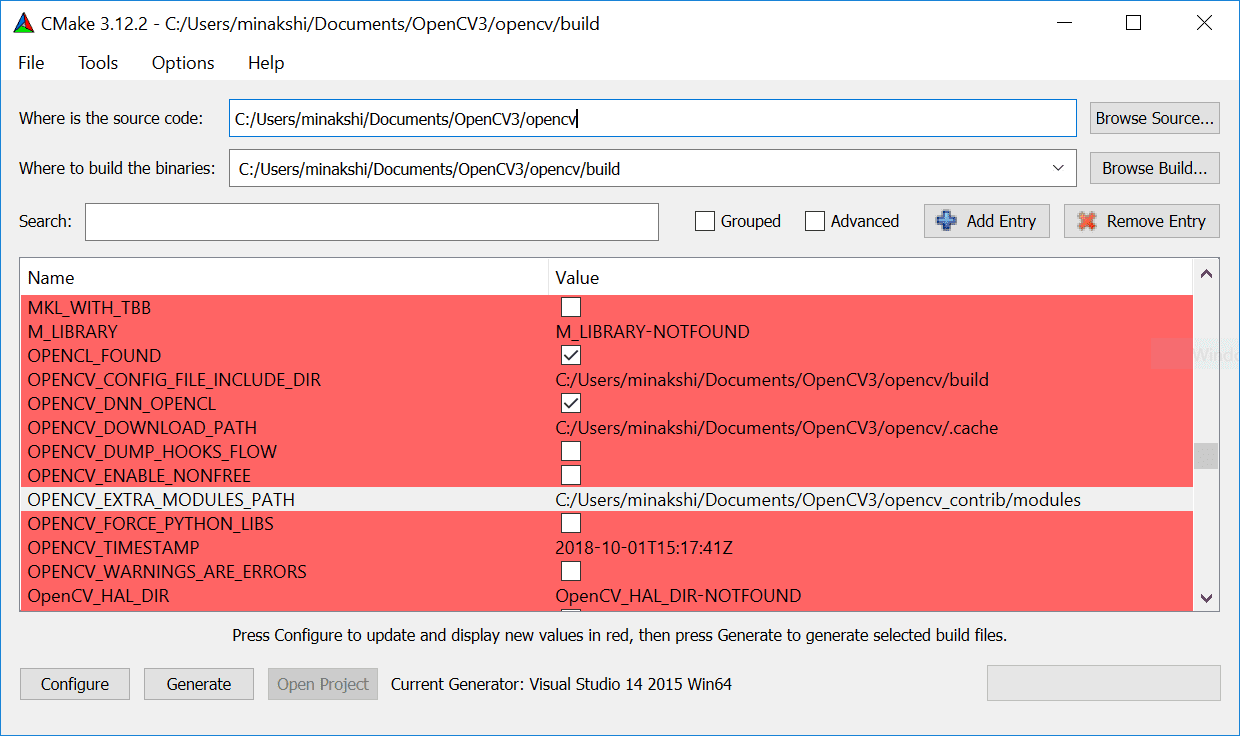The image size is (1240, 736).
Task: Click the vertical scrollbar thumb of cache list
Action: [x=1206, y=456]
